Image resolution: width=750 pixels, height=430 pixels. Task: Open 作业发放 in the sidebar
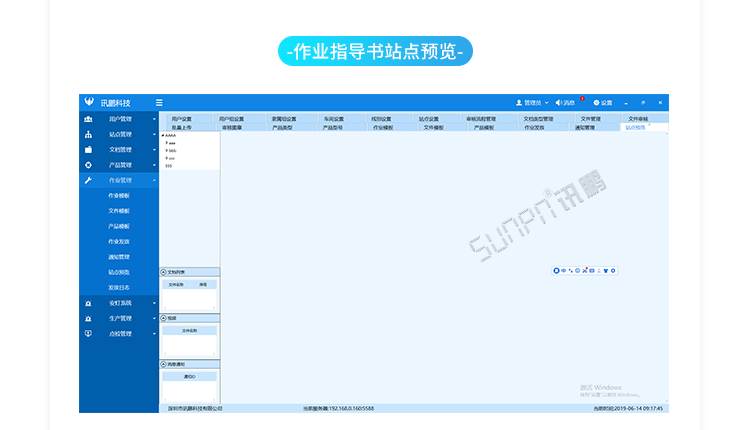click(x=119, y=242)
